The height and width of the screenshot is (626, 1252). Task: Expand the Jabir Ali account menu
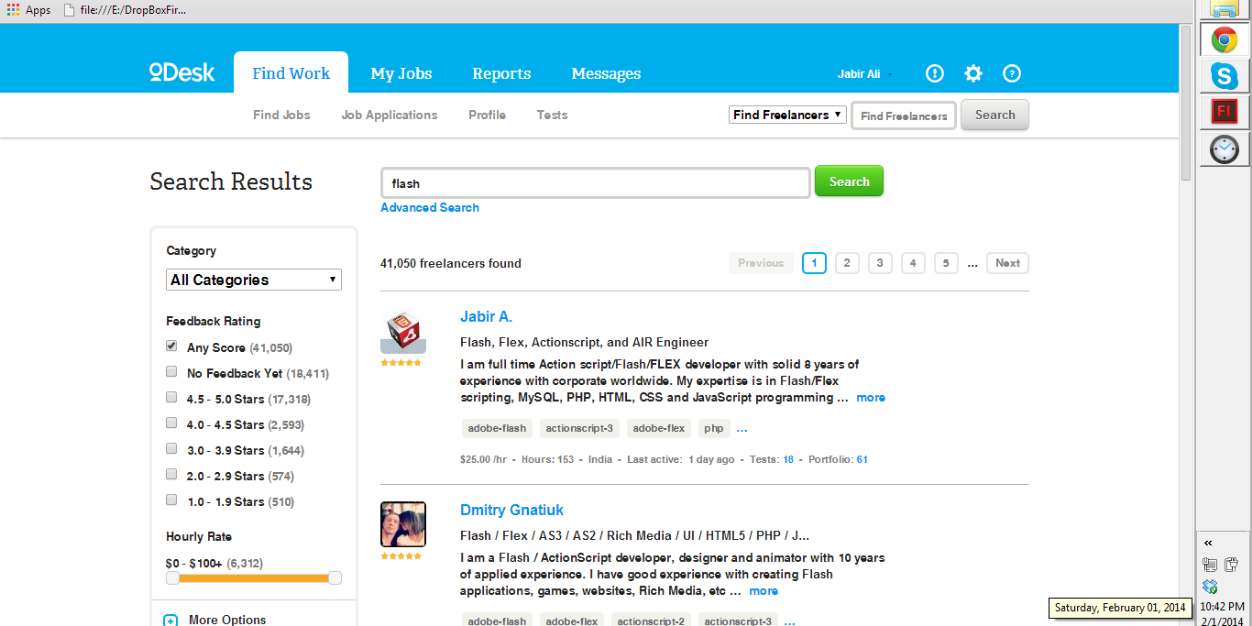click(x=864, y=74)
